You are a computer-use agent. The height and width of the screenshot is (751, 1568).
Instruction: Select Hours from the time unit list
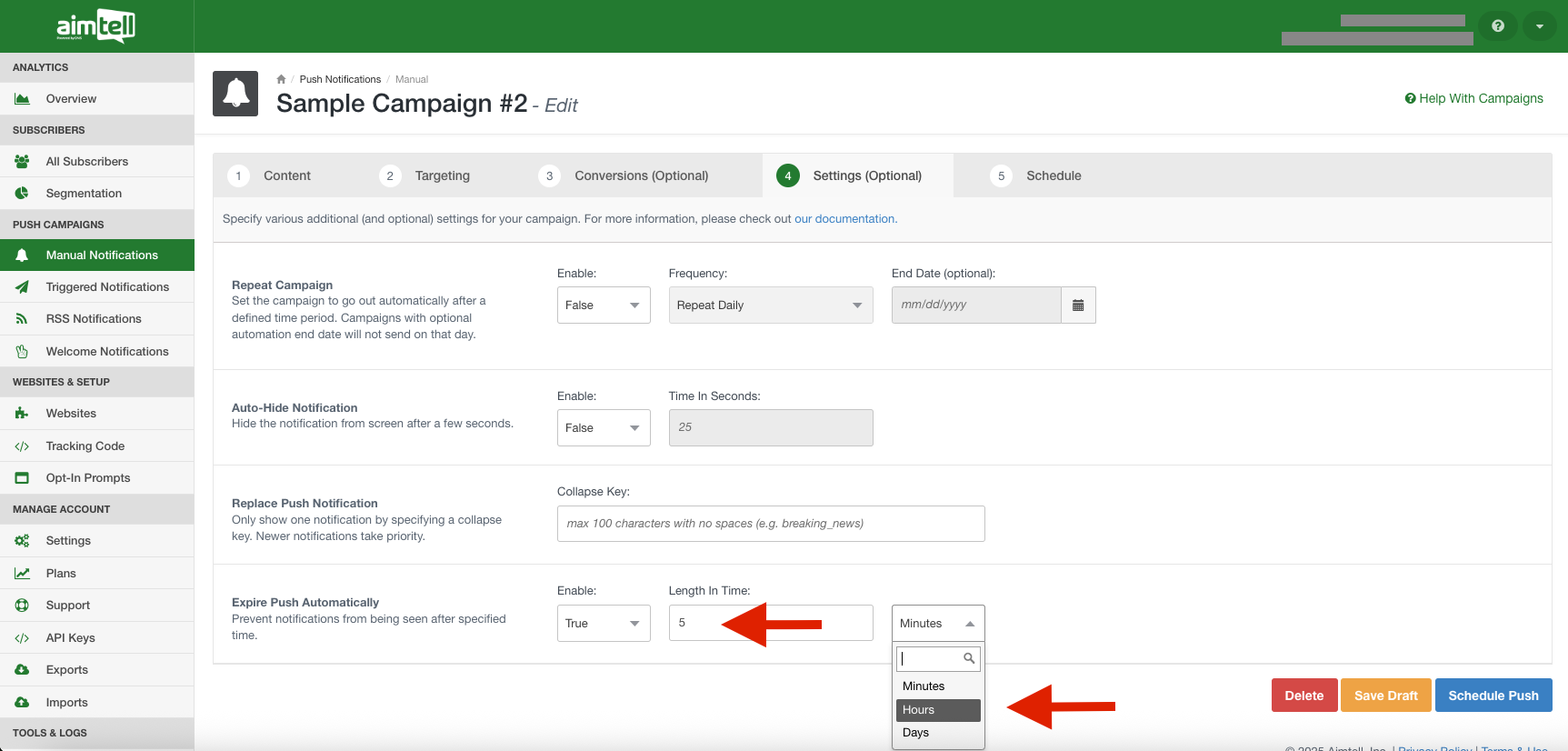(x=937, y=710)
